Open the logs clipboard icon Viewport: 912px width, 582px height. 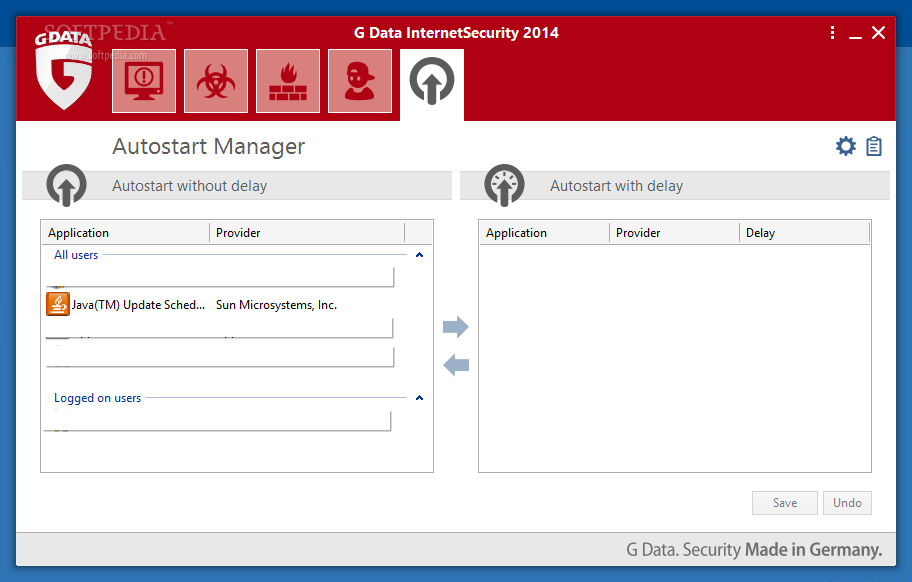pyautogui.click(x=874, y=146)
